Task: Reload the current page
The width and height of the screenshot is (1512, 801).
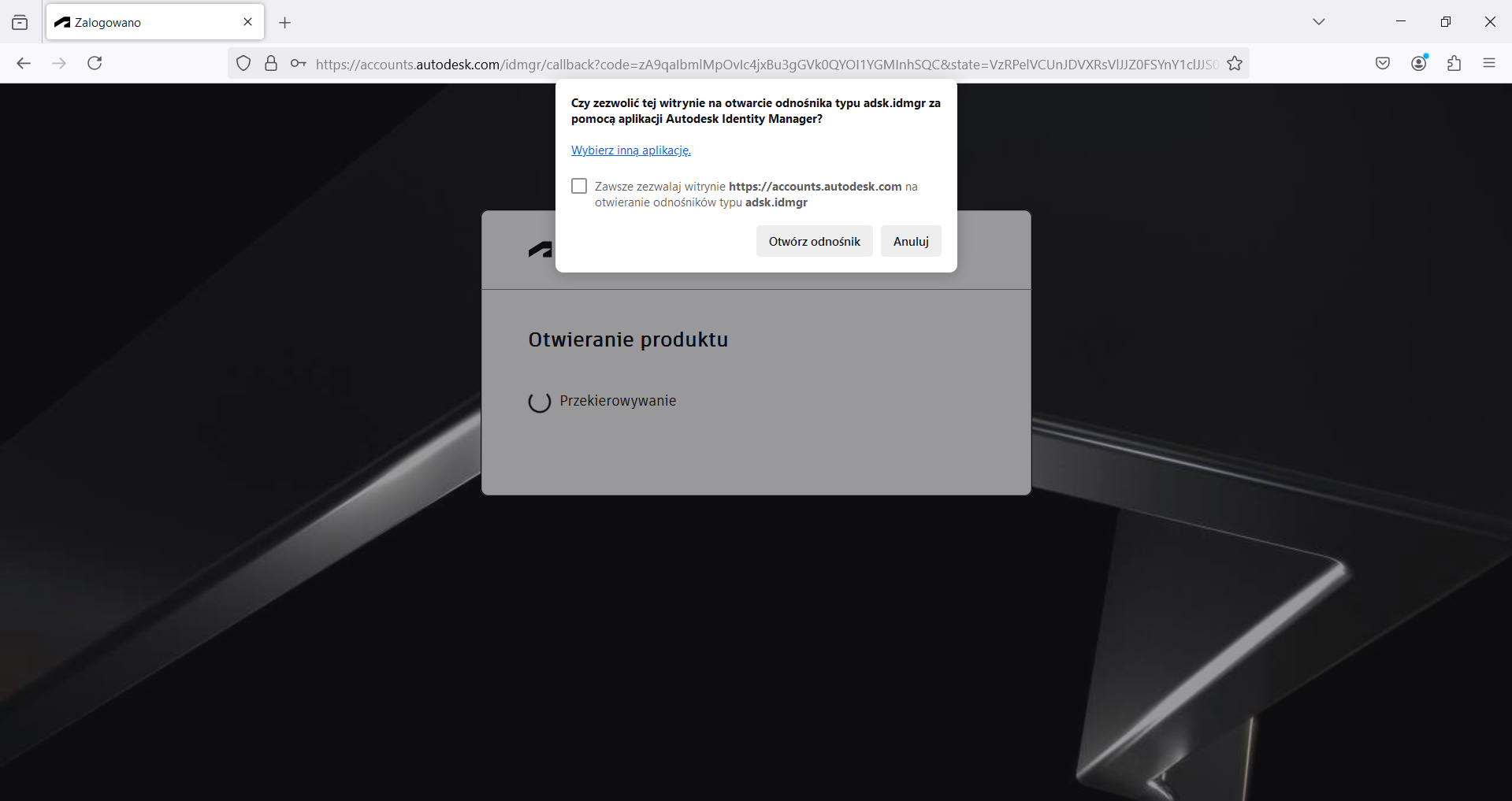Action: click(95, 64)
